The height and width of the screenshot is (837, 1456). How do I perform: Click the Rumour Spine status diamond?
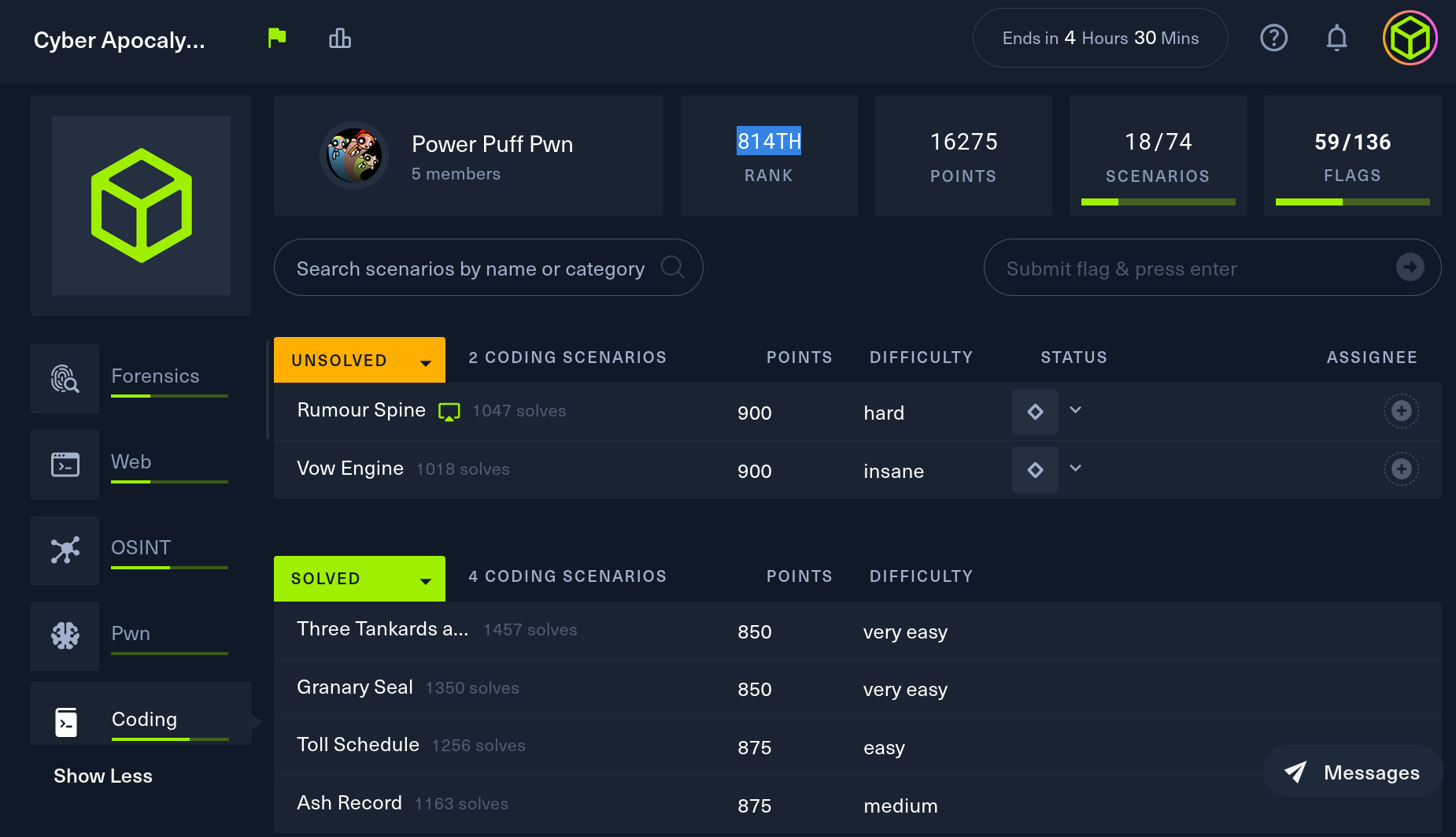(x=1035, y=411)
